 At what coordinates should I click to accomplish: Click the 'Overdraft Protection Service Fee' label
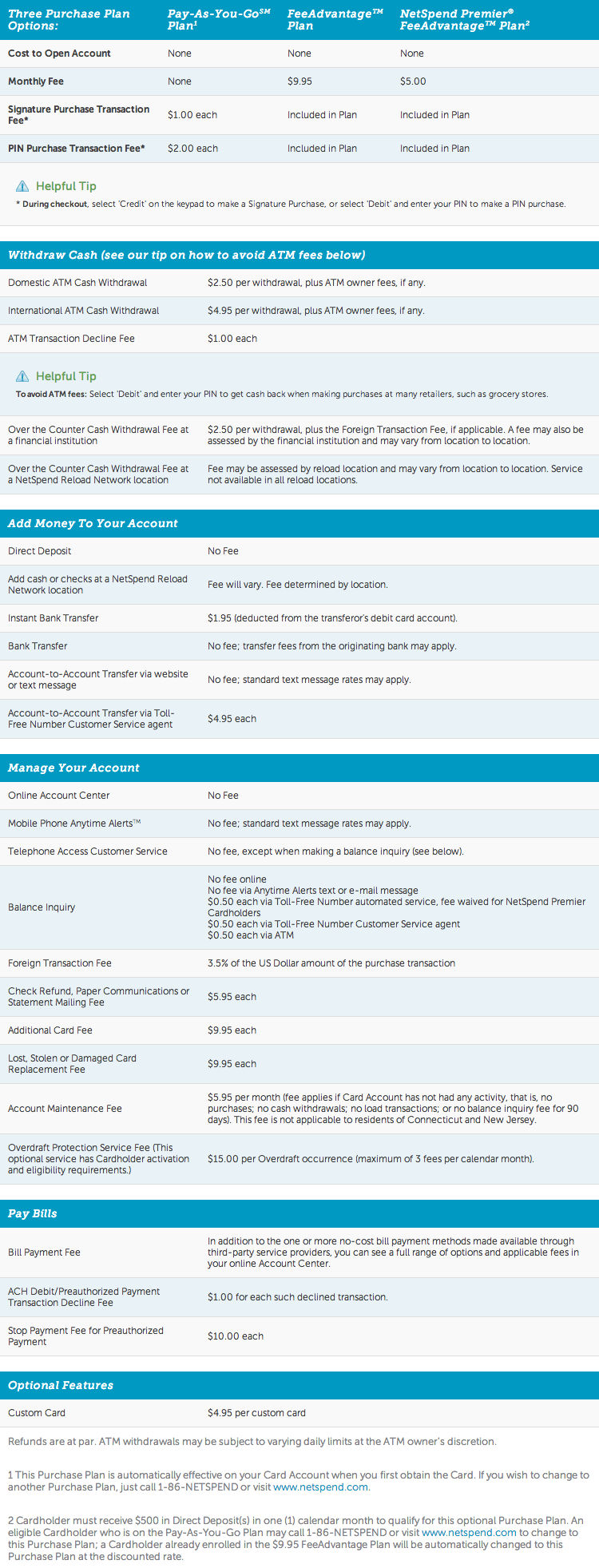[x=99, y=1159]
